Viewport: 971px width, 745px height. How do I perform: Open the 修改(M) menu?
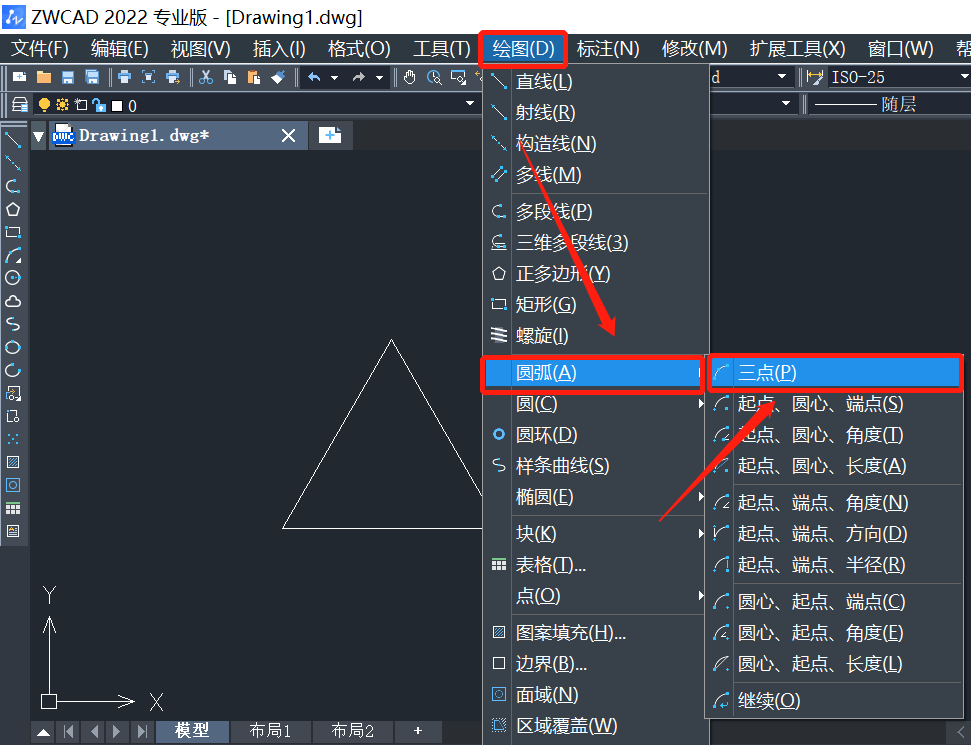pos(694,49)
